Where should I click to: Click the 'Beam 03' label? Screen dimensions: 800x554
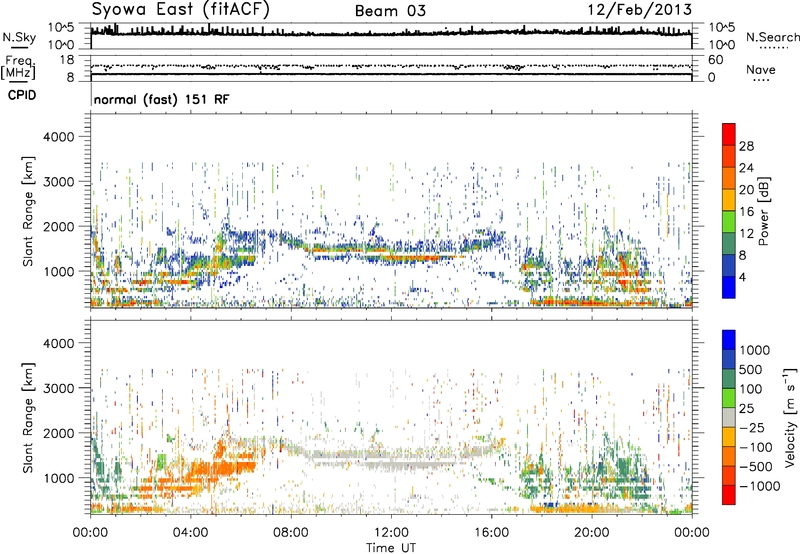[390, 11]
